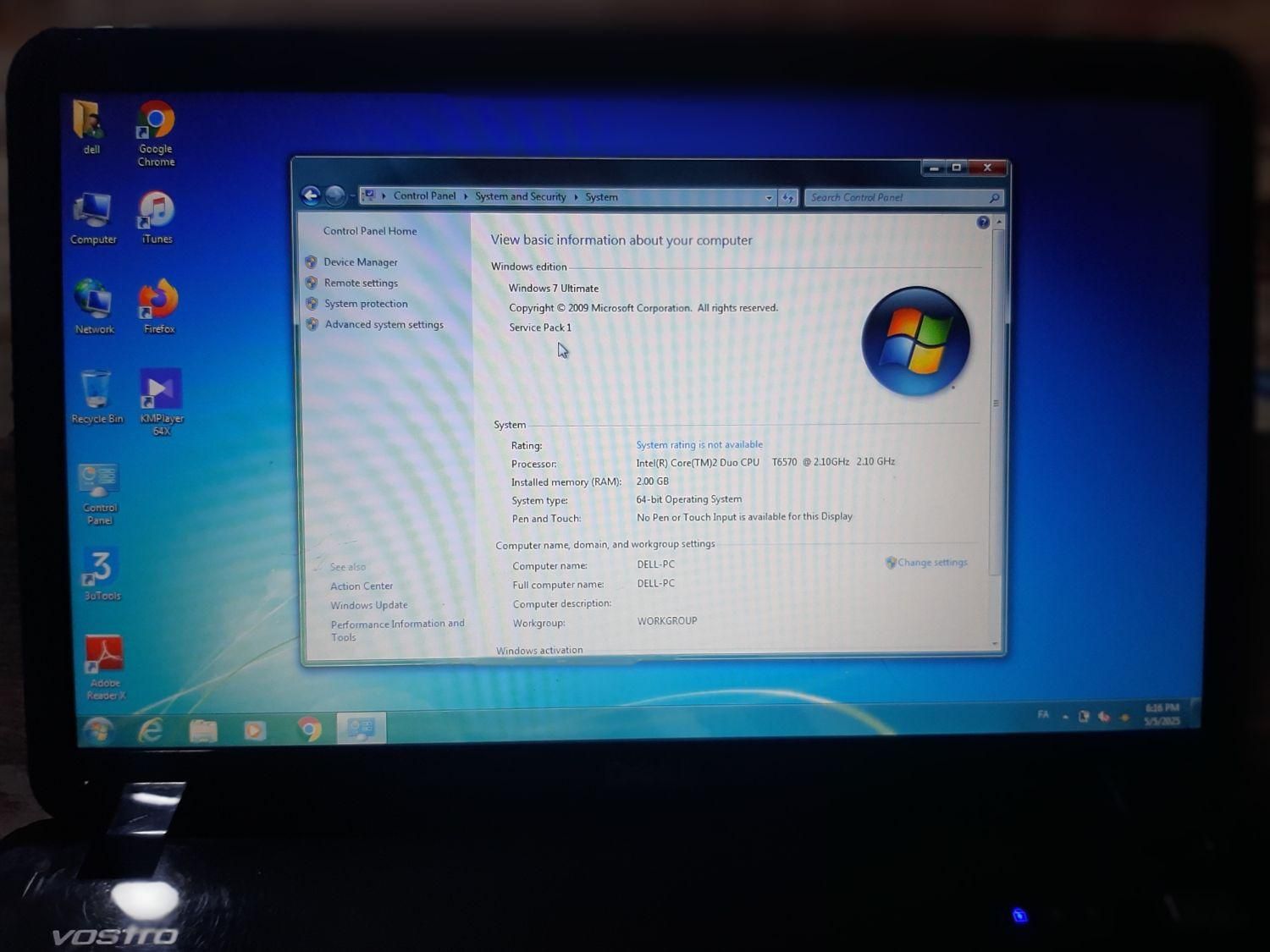The width and height of the screenshot is (1270, 952).
Task: Select the processor value 'Intel(R) Core(TM)2 Duo CPU'
Action: click(x=698, y=463)
